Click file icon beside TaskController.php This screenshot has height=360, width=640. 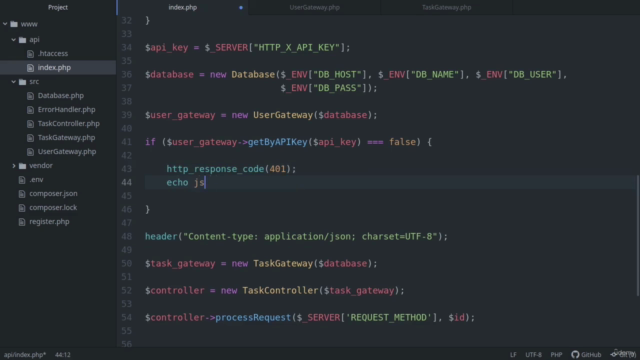tap(30, 124)
